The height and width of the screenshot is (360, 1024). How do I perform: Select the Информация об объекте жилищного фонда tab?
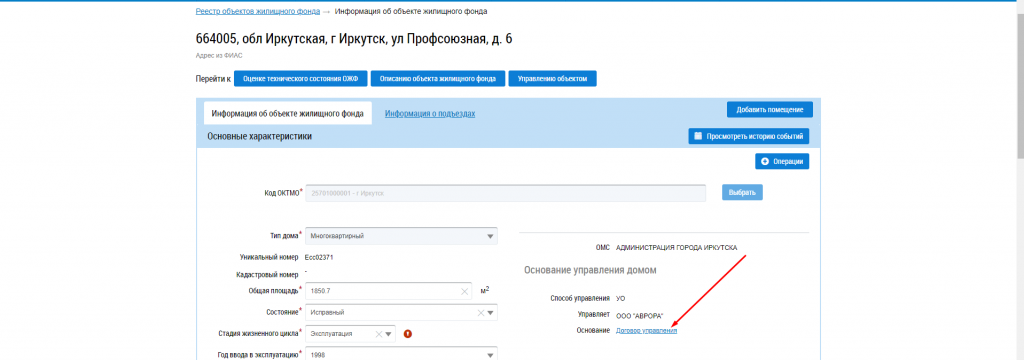[288, 113]
